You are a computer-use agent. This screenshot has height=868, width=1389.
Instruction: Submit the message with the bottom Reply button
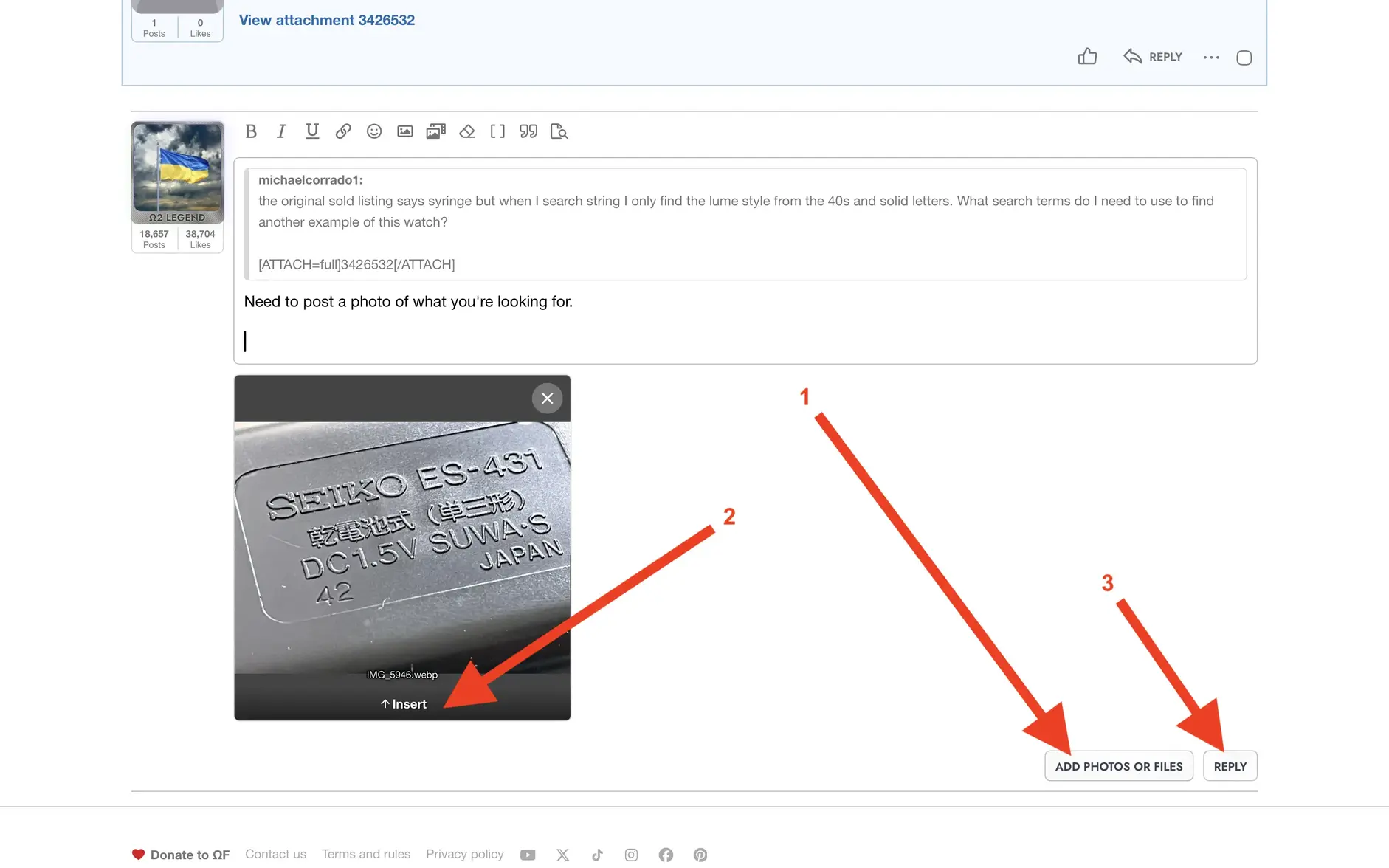(1230, 766)
